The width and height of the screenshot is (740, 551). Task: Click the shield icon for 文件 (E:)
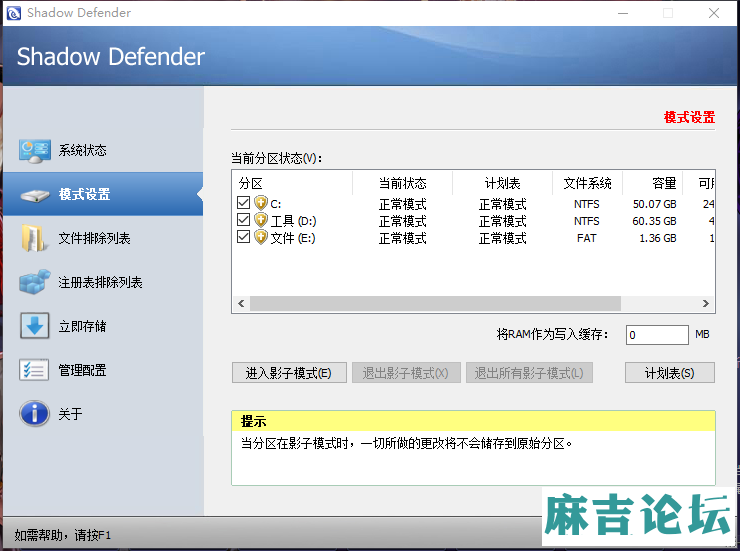coord(261,237)
